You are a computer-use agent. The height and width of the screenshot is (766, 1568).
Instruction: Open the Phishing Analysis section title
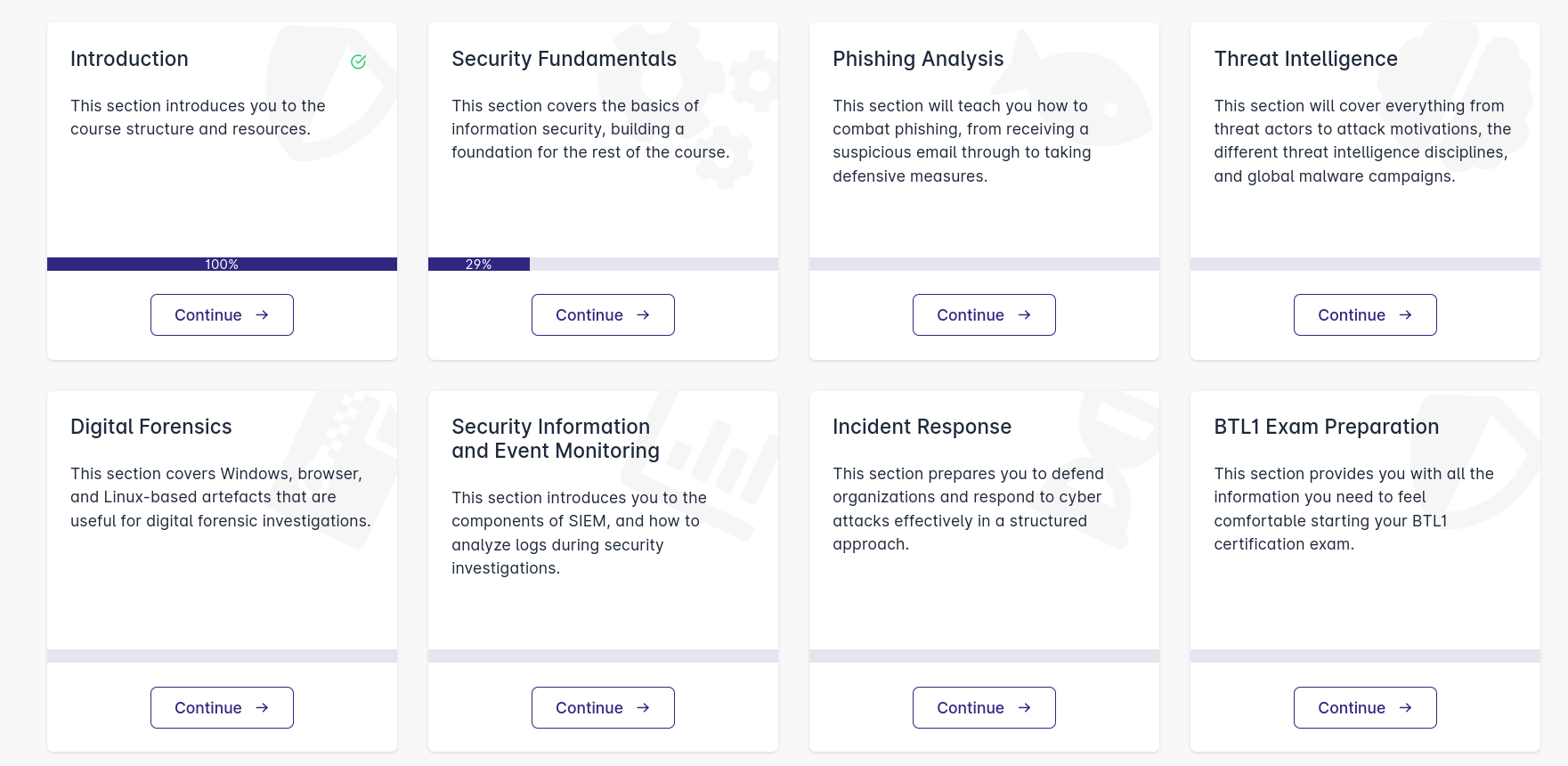pos(918,59)
